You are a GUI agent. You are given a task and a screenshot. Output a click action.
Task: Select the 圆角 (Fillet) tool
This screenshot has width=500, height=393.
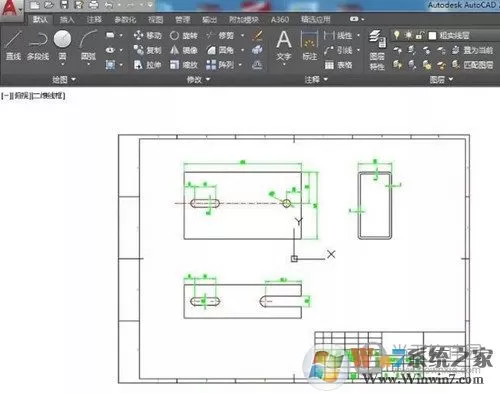[x=220, y=50]
